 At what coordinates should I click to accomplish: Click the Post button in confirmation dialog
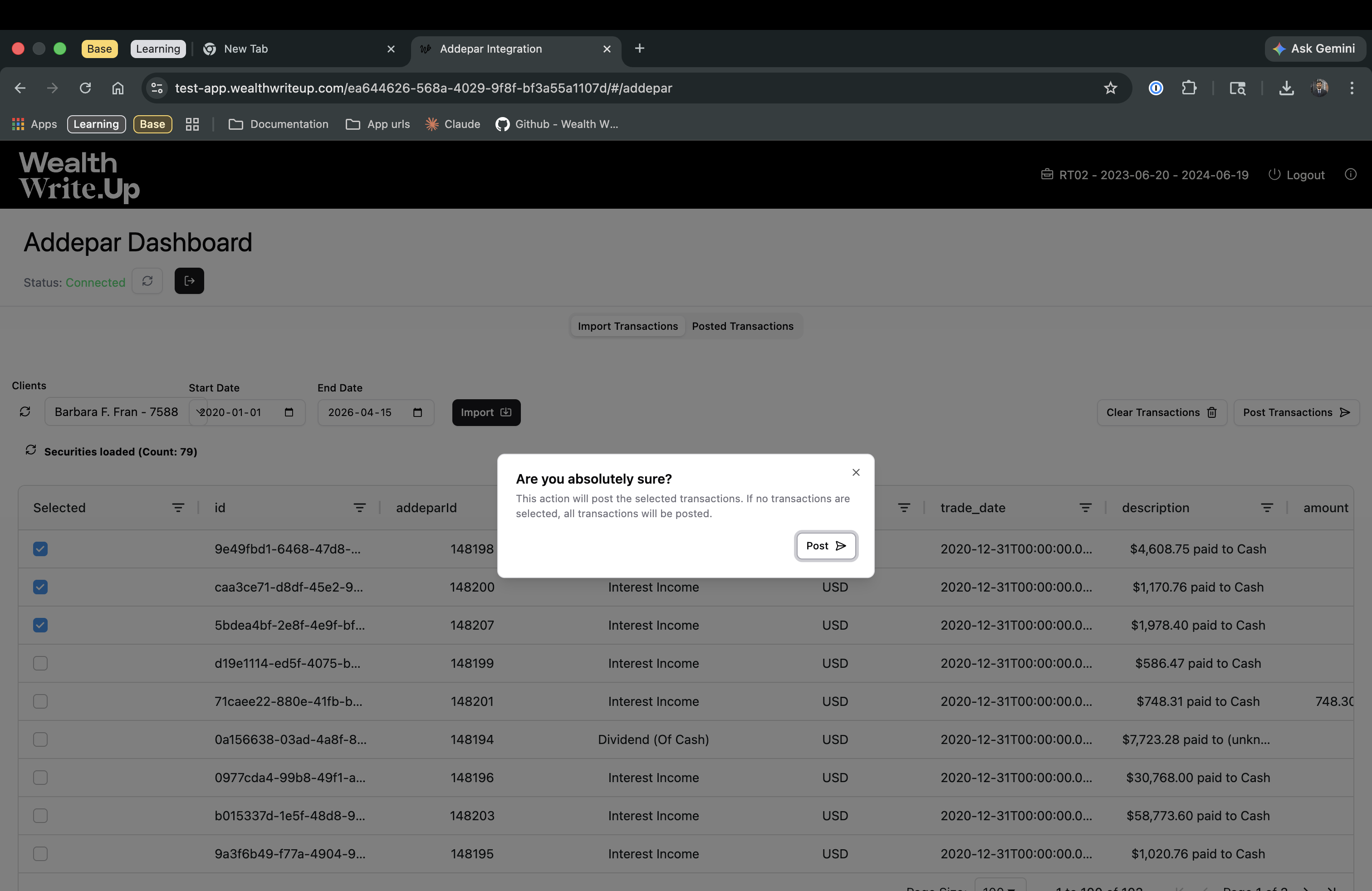(825, 545)
